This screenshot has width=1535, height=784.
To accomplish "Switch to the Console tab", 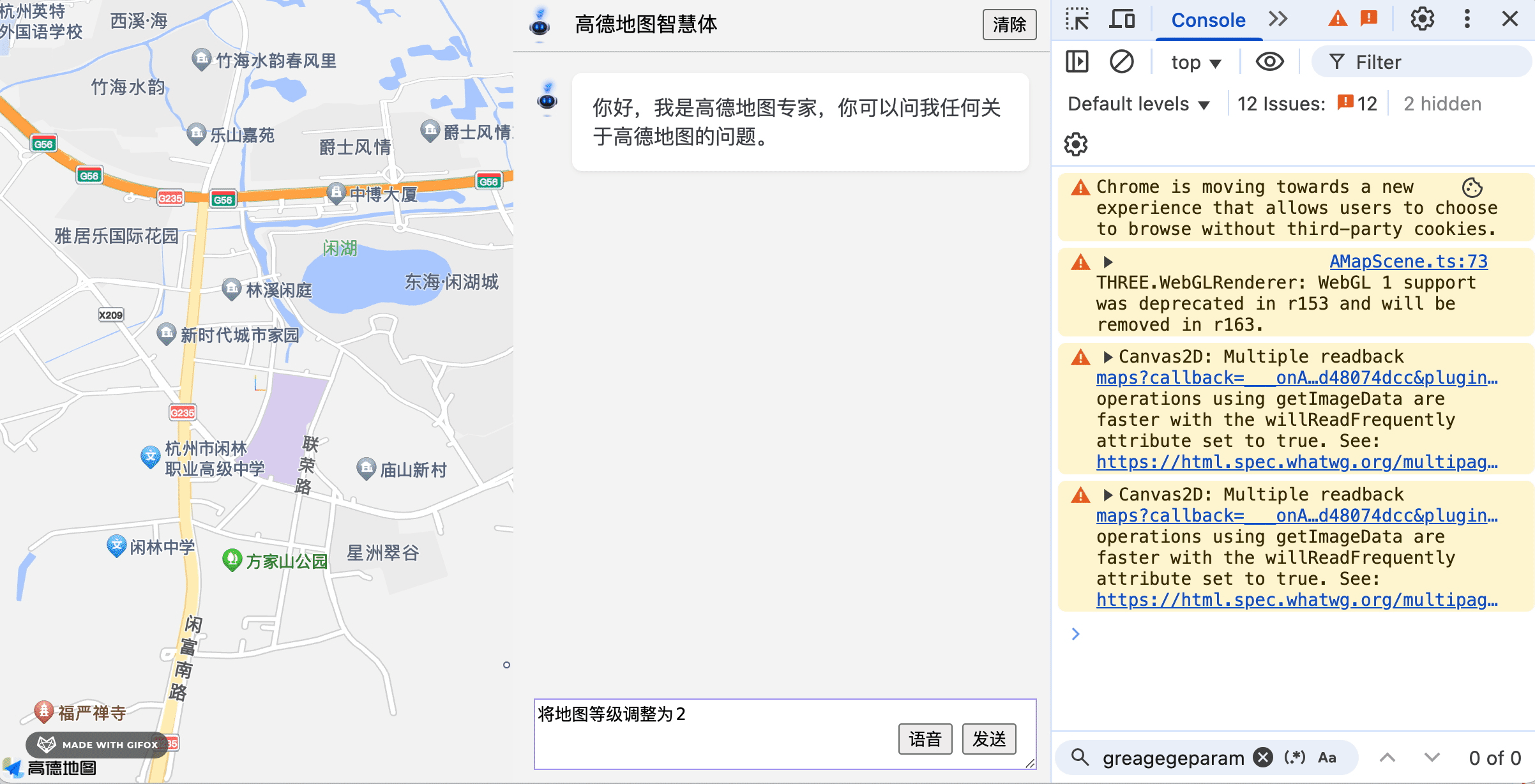I will point(1208,20).
